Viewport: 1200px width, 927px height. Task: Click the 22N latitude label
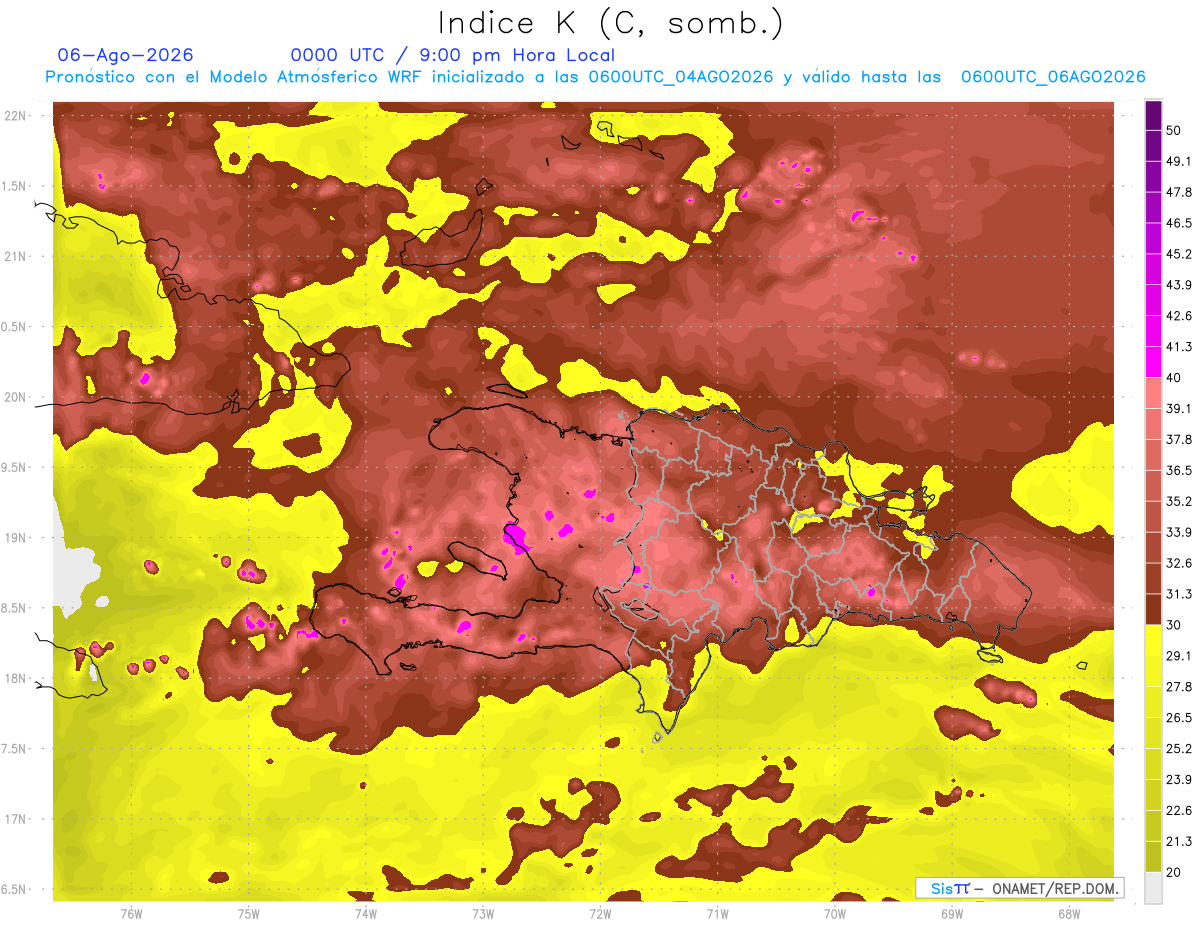[x=15, y=115]
